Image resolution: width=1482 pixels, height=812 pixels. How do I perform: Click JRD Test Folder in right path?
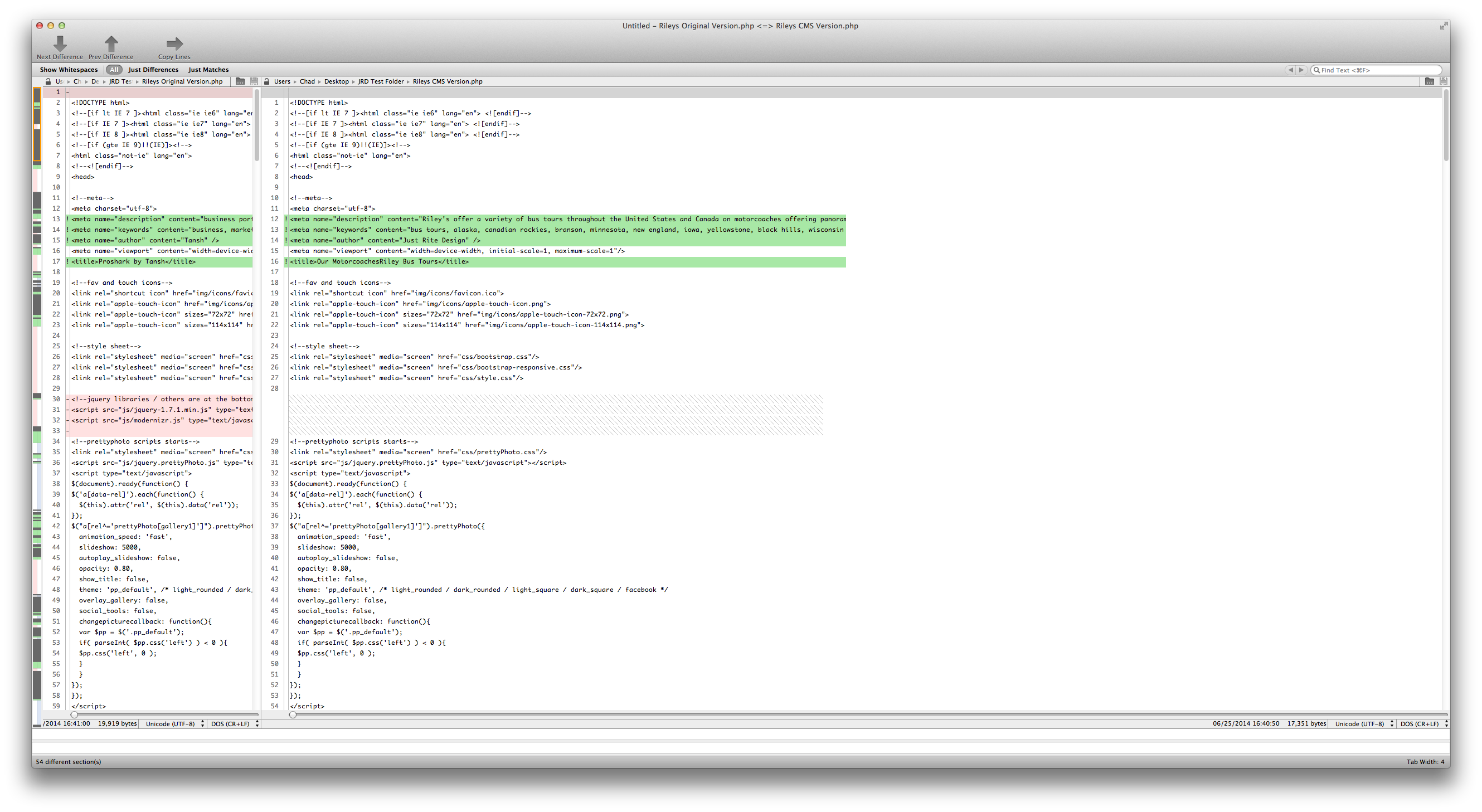tap(380, 82)
